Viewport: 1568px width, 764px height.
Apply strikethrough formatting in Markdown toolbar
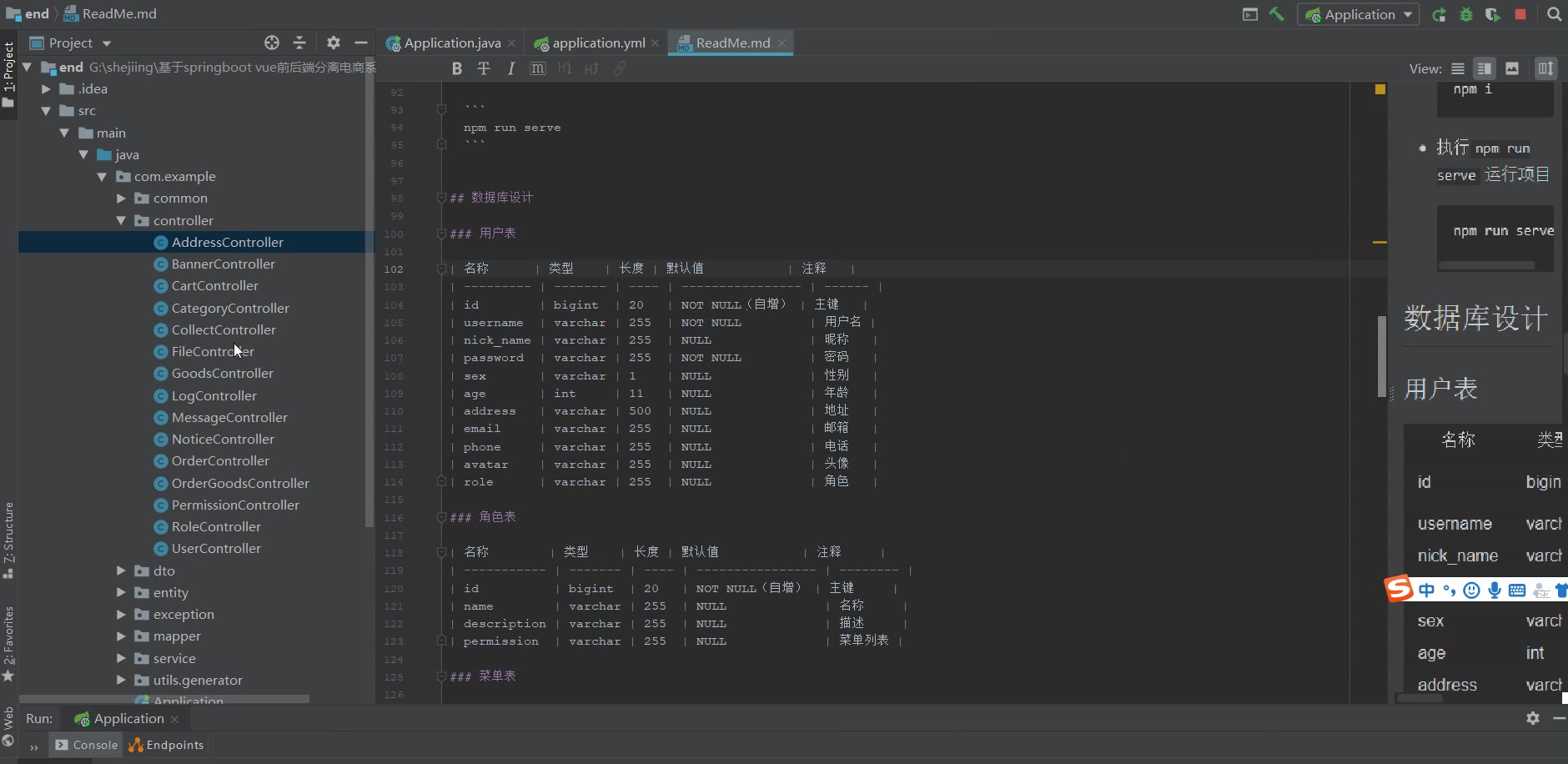(484, 68)
